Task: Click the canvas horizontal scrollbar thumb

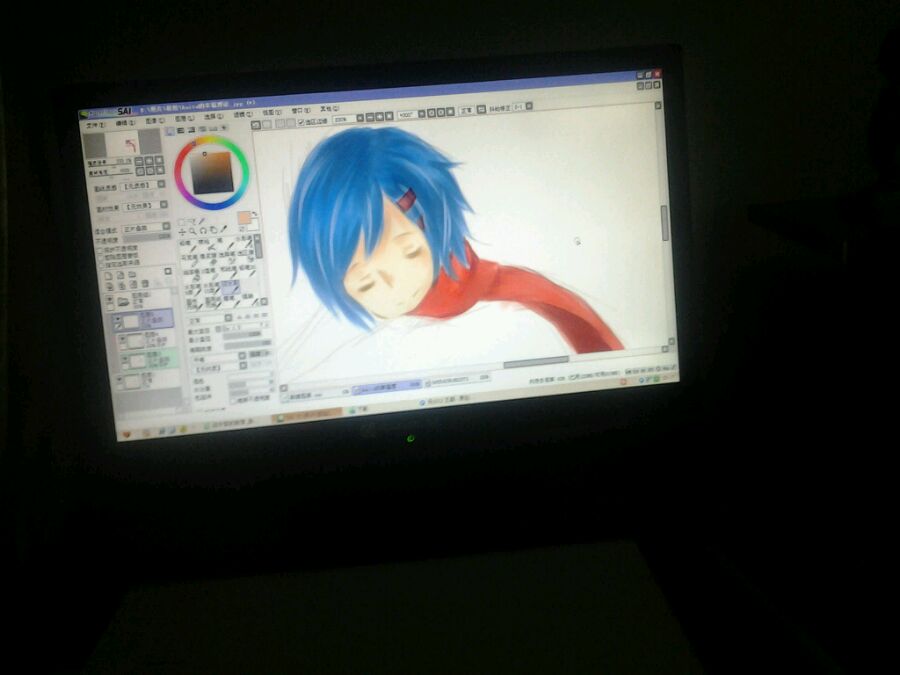Action: (536, 361)
